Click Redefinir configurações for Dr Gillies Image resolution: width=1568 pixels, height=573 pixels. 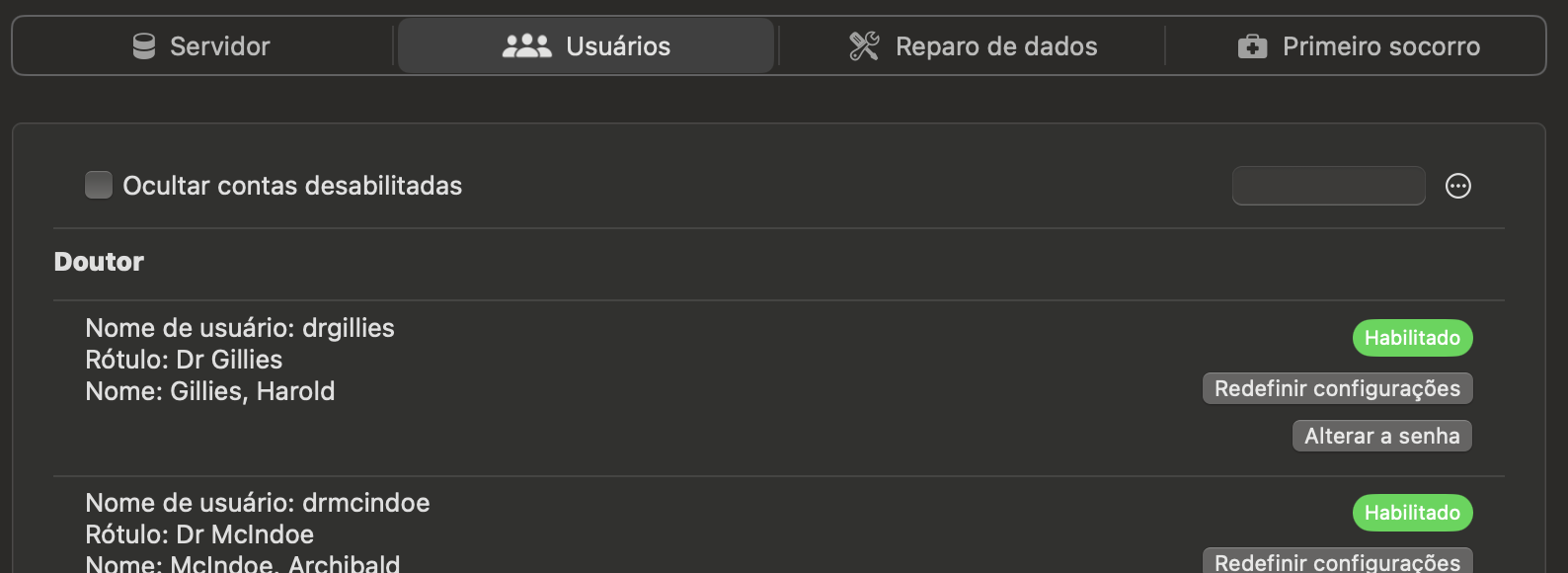[x=1337, y=388]
